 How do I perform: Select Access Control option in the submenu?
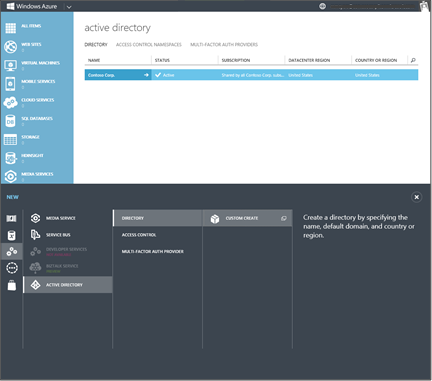[158, 235]
